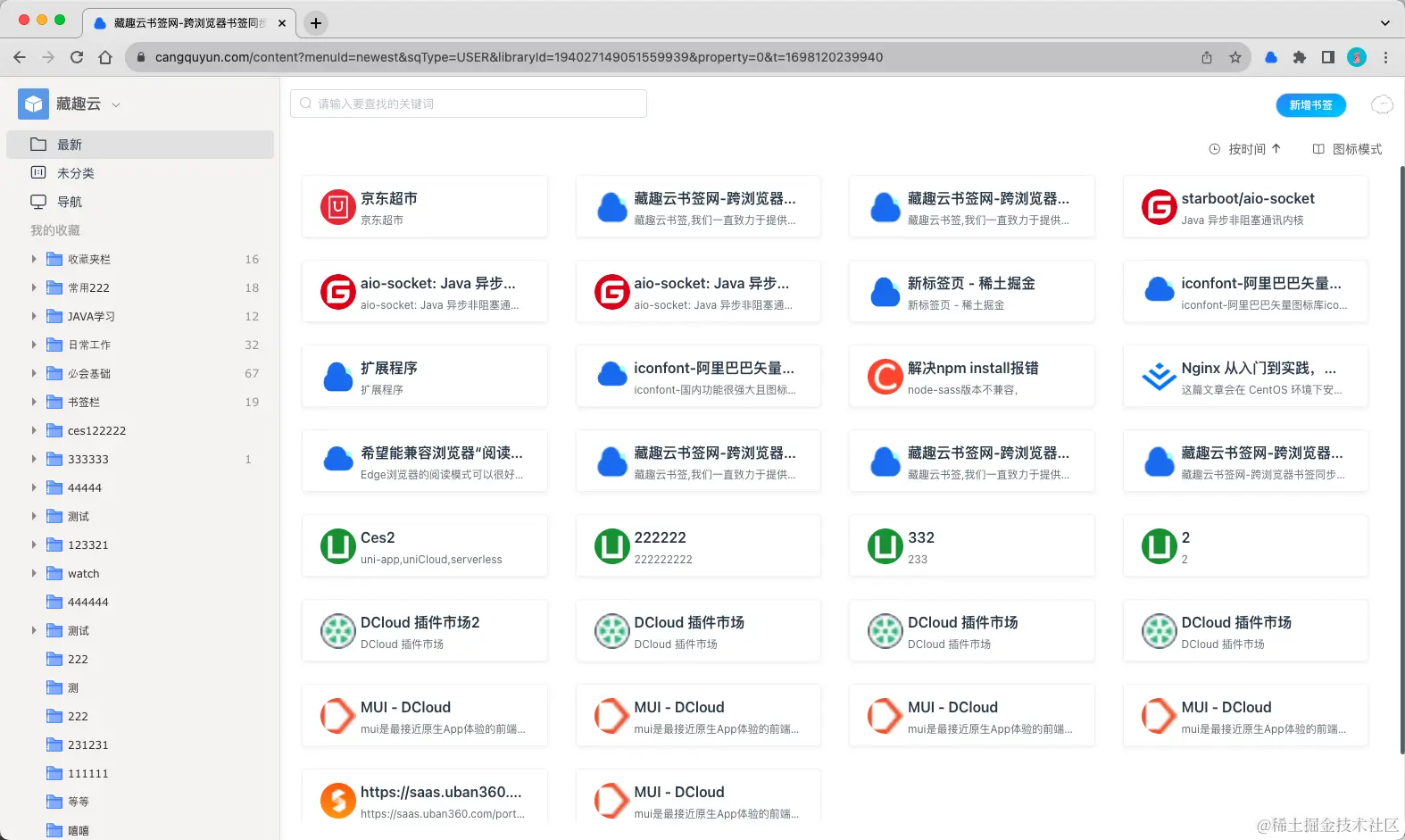Open the 111111 folder icon
Screen dimensions: 1405x840
point(54,773)
